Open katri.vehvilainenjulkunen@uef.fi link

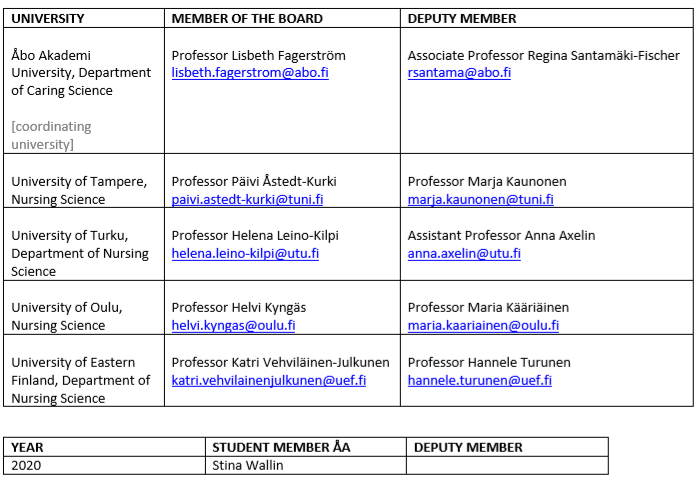coord(269,380)
